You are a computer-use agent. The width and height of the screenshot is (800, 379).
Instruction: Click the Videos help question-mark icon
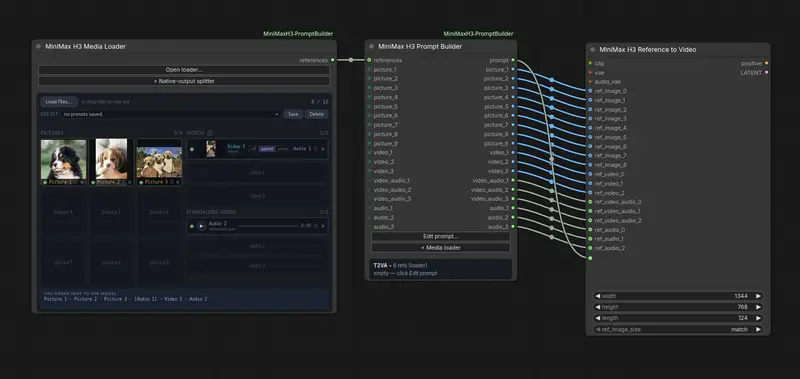click(x=210, y=133)
